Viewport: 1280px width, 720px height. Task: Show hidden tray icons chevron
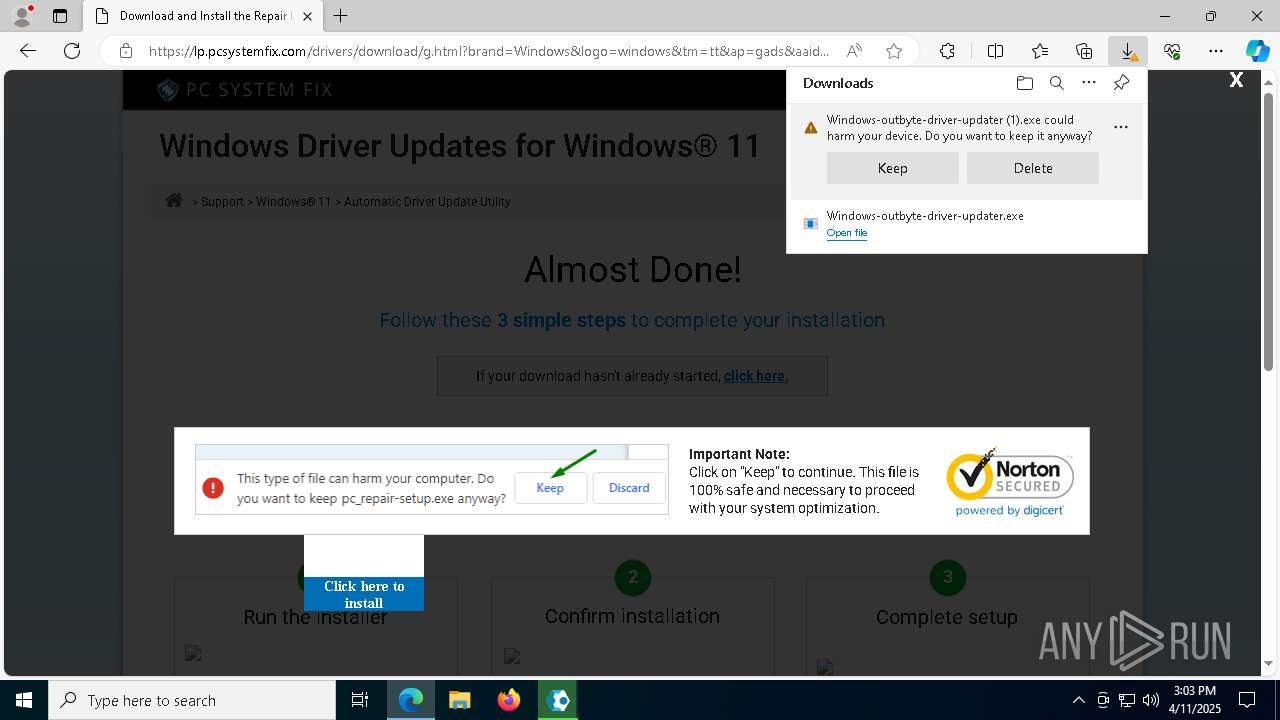[x=1078, y=700]
